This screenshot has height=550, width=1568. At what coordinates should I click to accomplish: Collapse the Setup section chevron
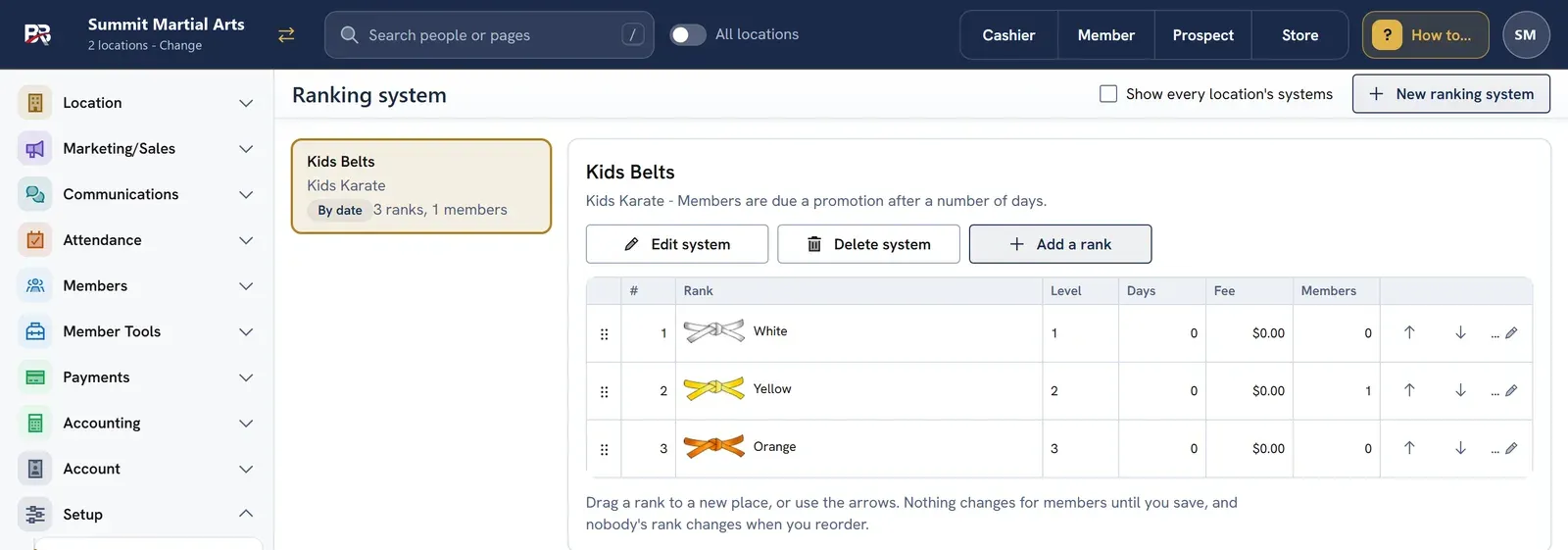click(x=246, y=514)
